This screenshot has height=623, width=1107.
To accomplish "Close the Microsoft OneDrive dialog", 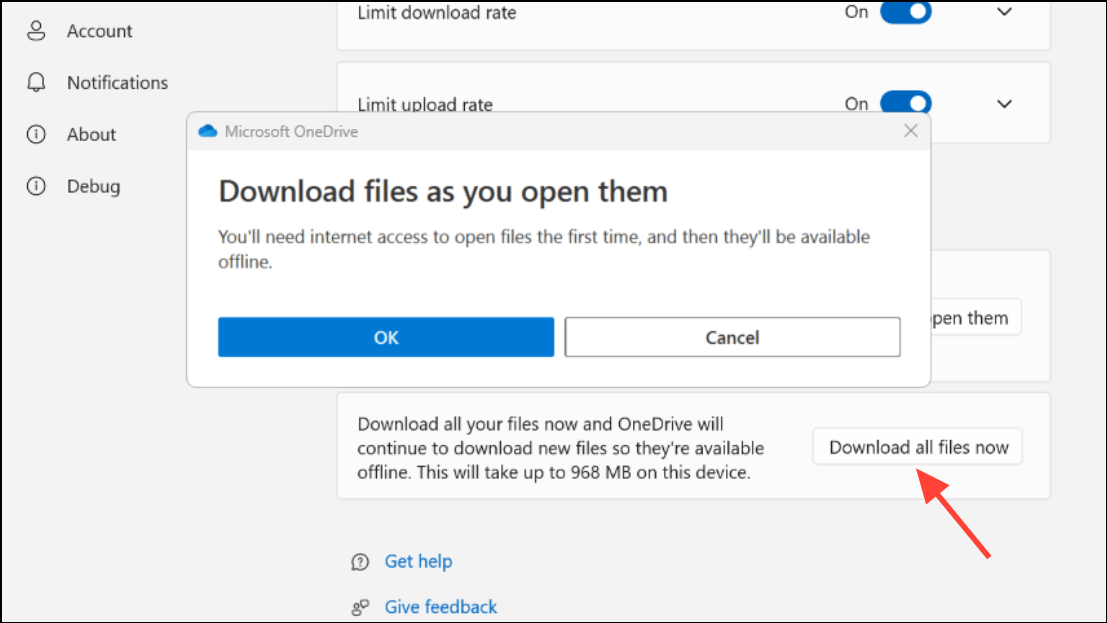I will coord(911,131).
